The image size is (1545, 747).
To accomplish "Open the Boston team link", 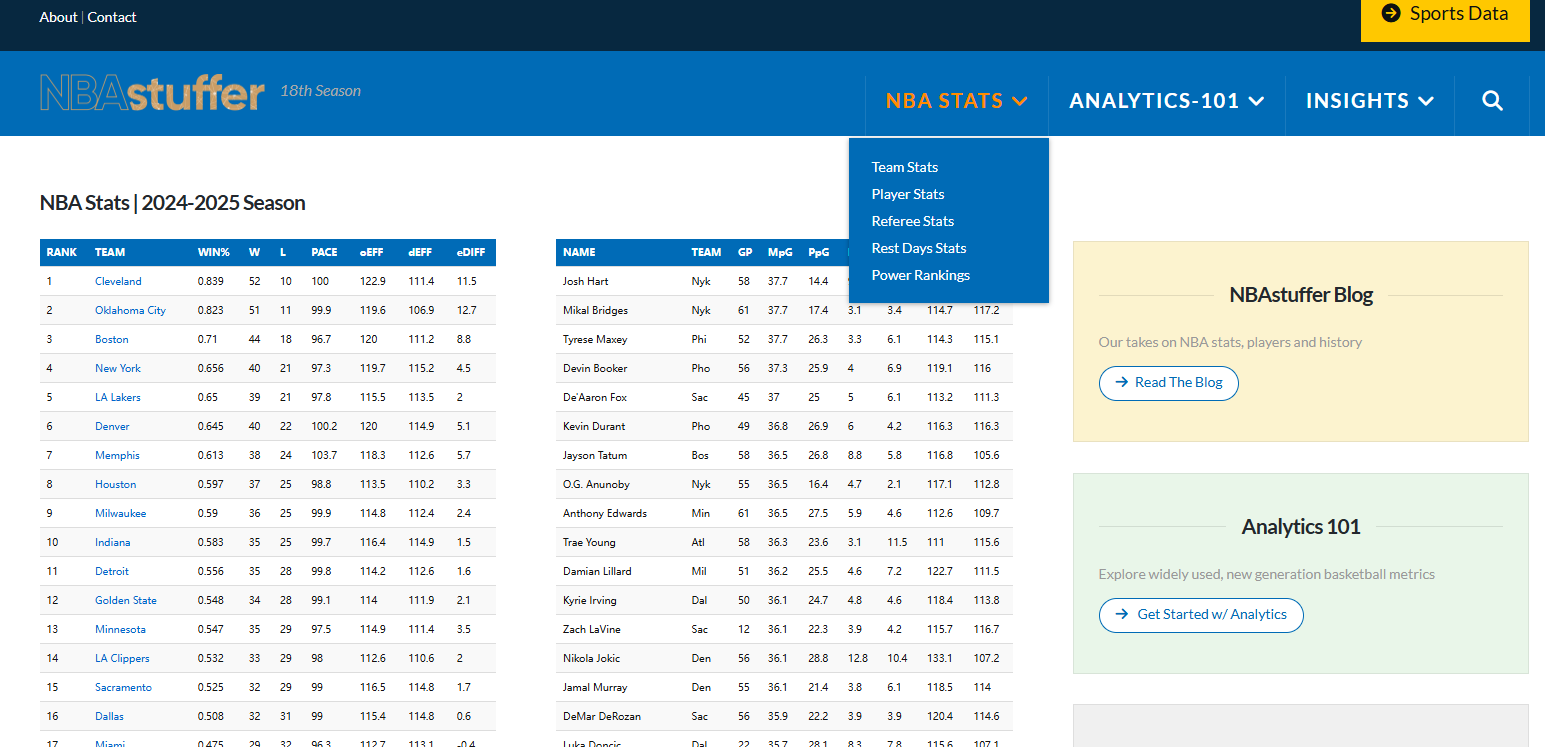I will 112,340.
